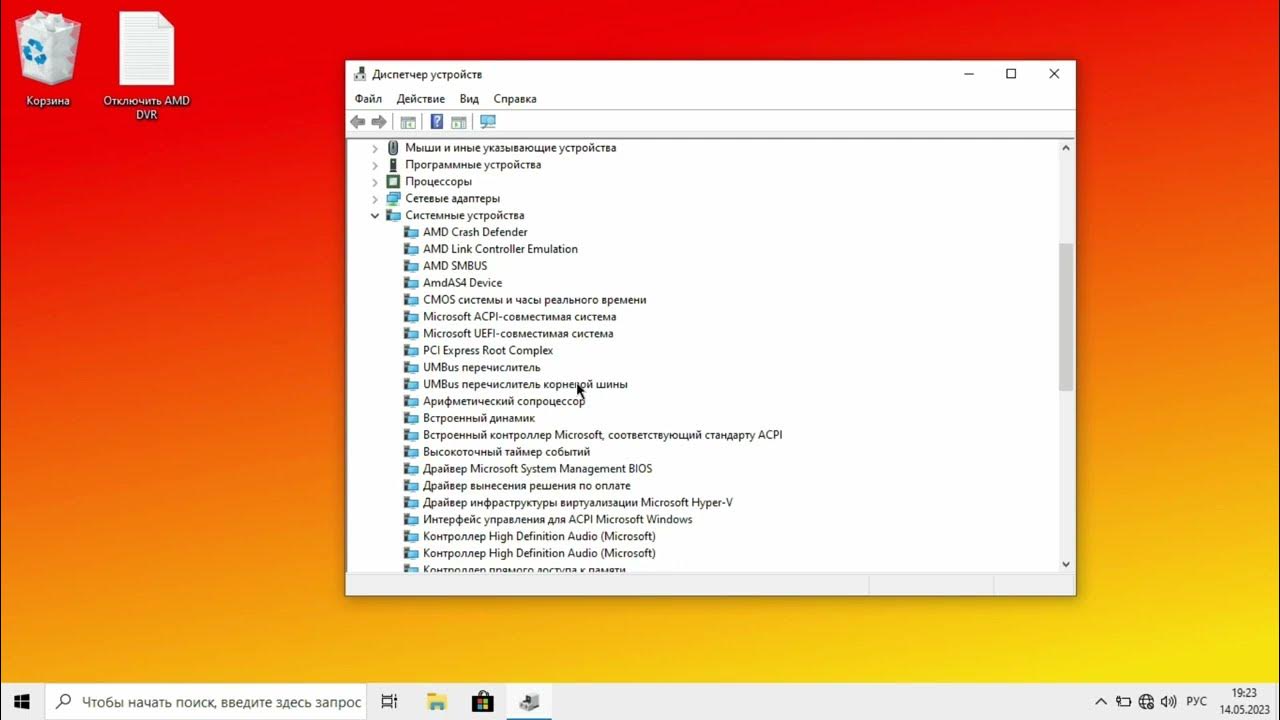Select Microsoft UEFI-совместимая система
This screenshot has width=1280, height=720.
click(x=518, y=334)
